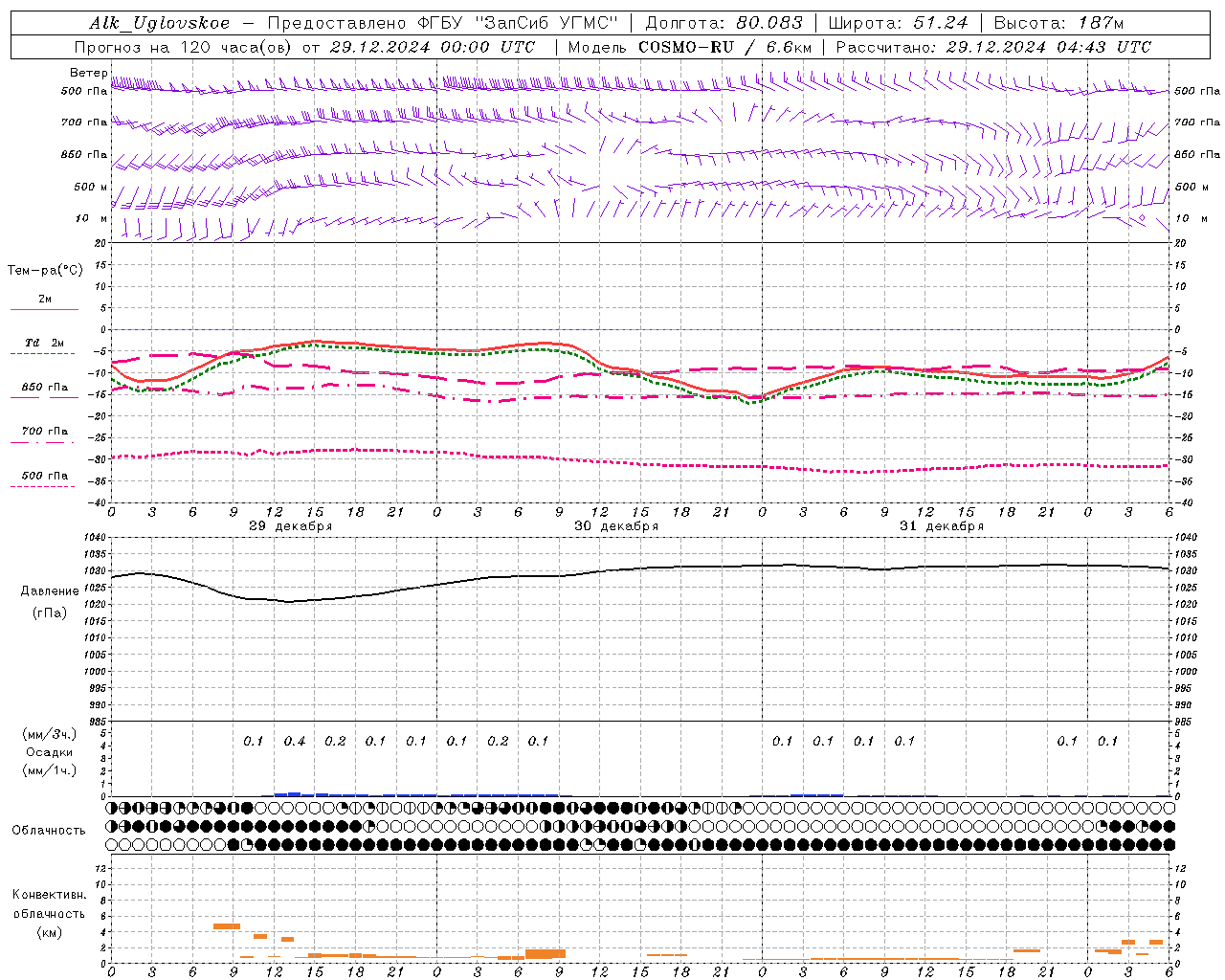1225x980 pixels.
Task: Click the (мм/3ч.) unit label
Action: click(x=49, y=734)
